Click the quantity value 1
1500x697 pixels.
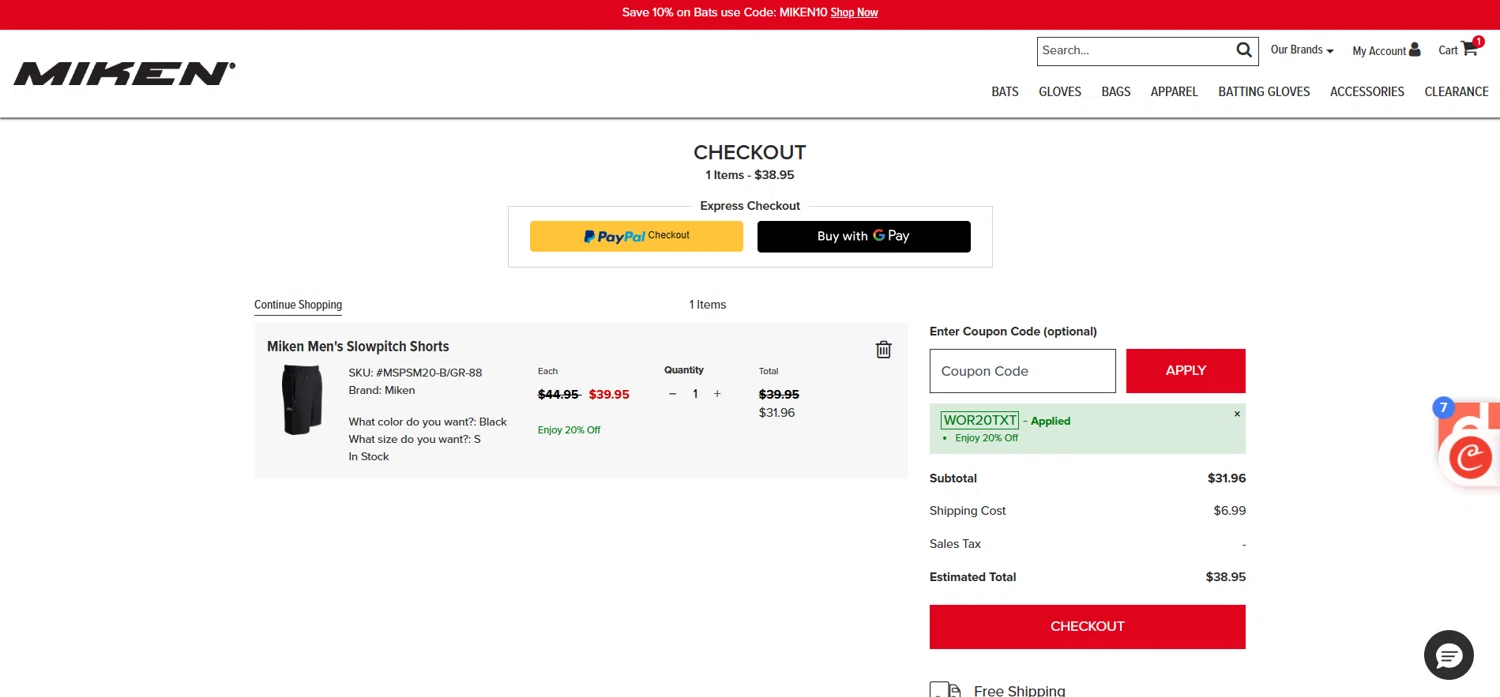tap(695, 394)
